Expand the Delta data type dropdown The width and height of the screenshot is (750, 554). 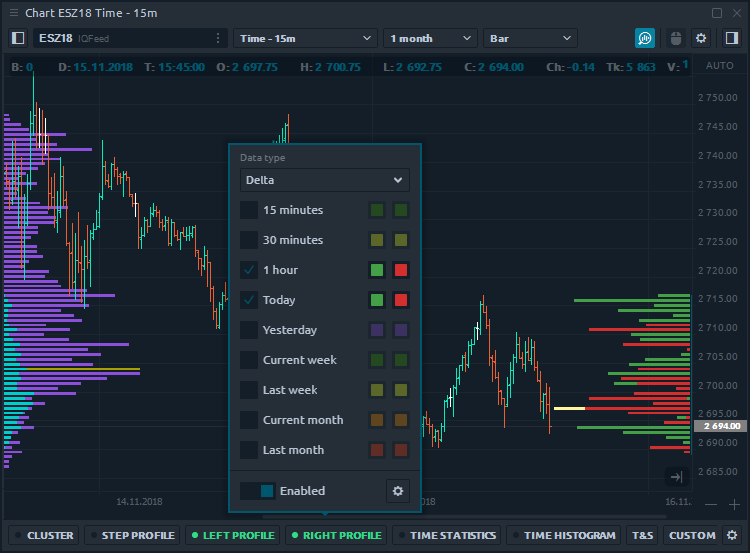click(325, 180)
